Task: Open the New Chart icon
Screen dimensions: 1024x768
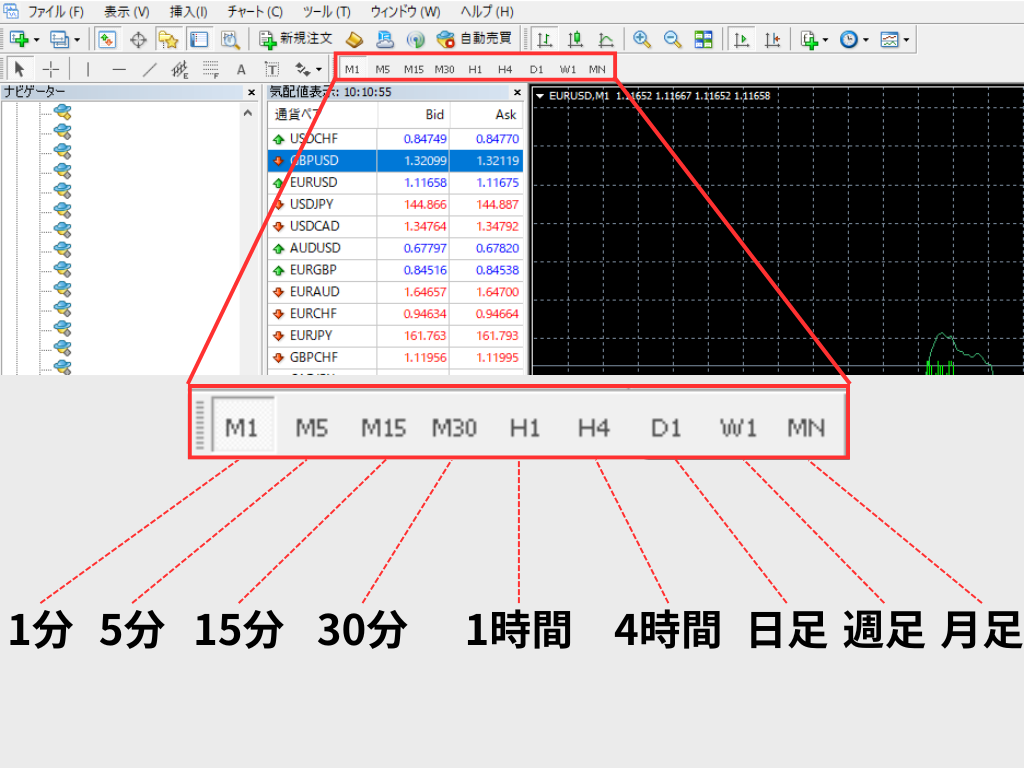Action: [19, 40]
